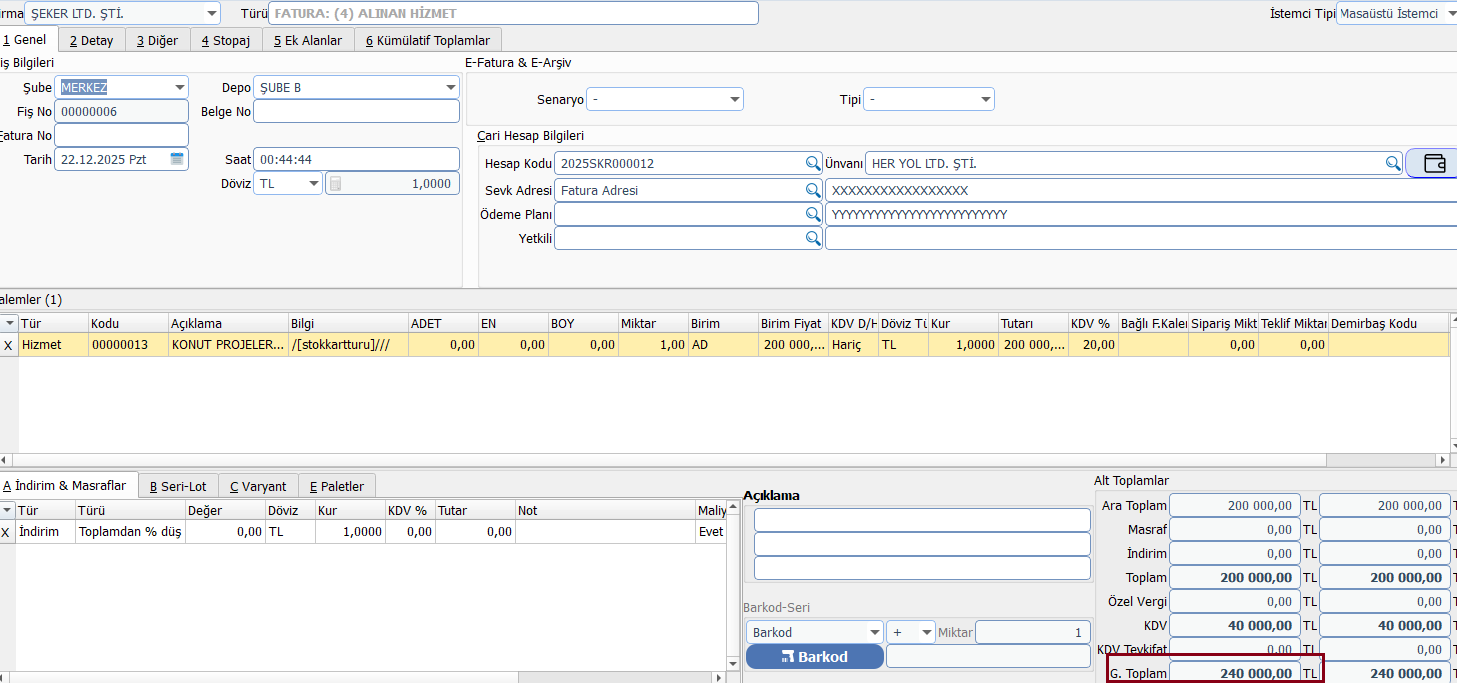
Task: Open the Döviz currency dropdown set to TL
Action: [x=314, y=184]
